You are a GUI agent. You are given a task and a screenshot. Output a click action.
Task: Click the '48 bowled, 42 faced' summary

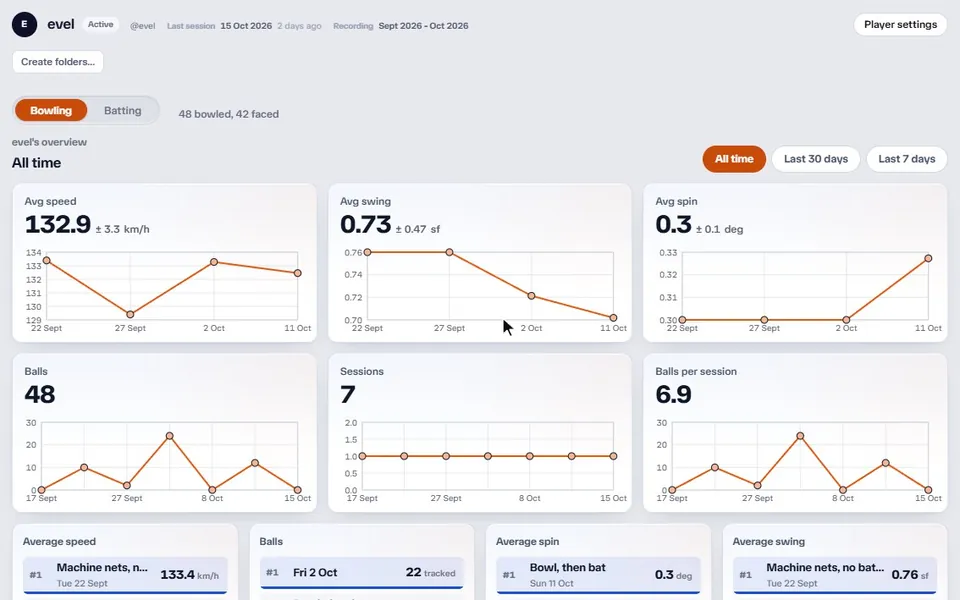pyautogui.click(x=228, y=114)
